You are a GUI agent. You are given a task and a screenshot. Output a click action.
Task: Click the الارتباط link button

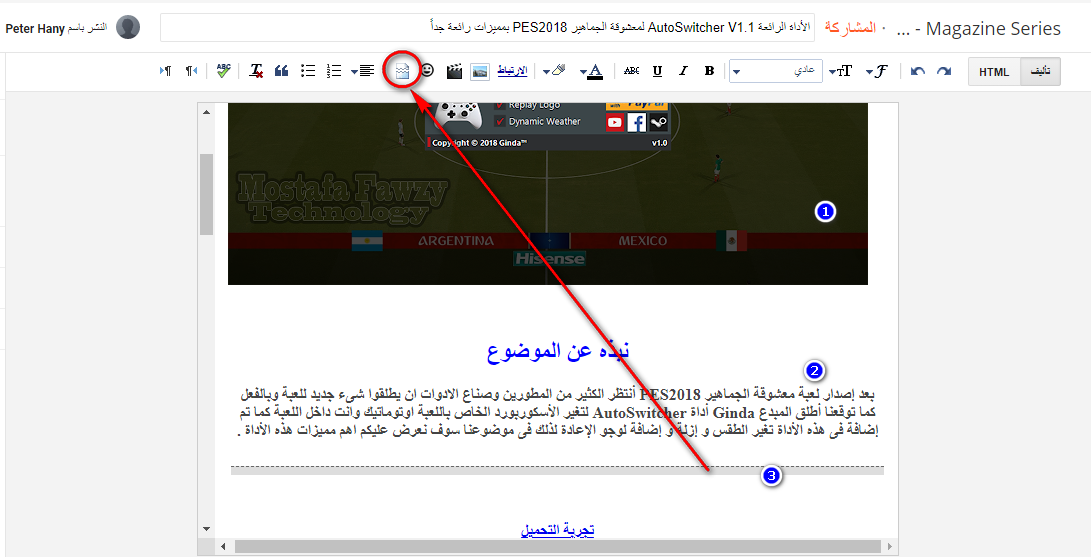click(513, 71)
